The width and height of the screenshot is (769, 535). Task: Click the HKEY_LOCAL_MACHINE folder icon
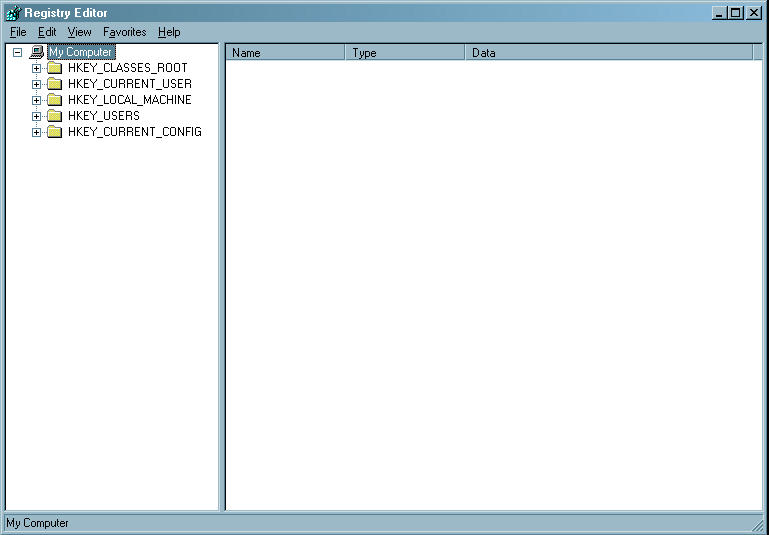point(54,100)
